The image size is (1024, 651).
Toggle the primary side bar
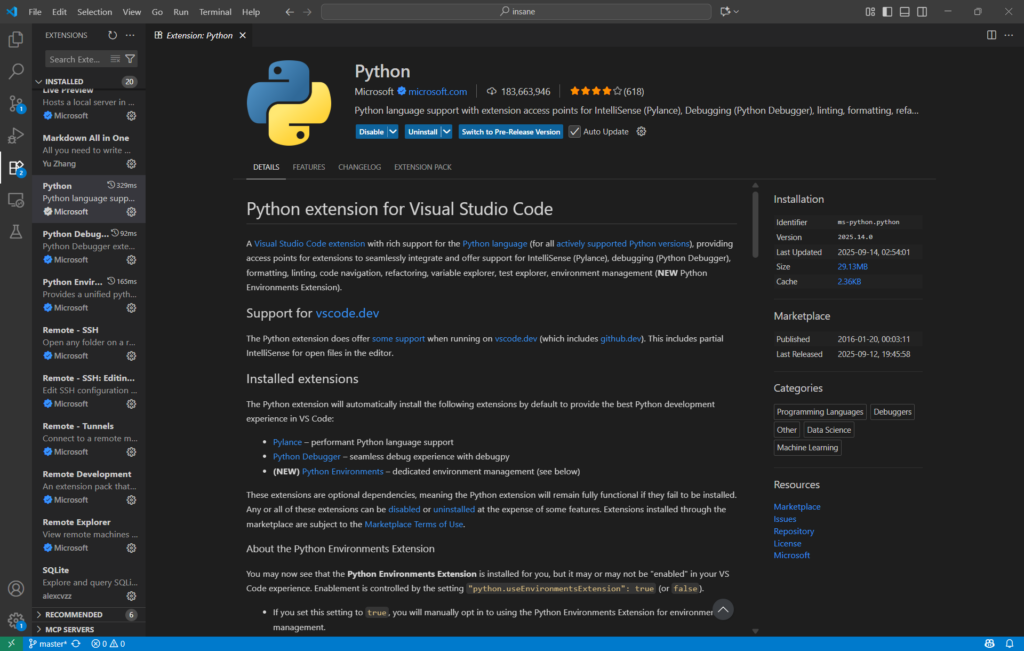point(887,12)
